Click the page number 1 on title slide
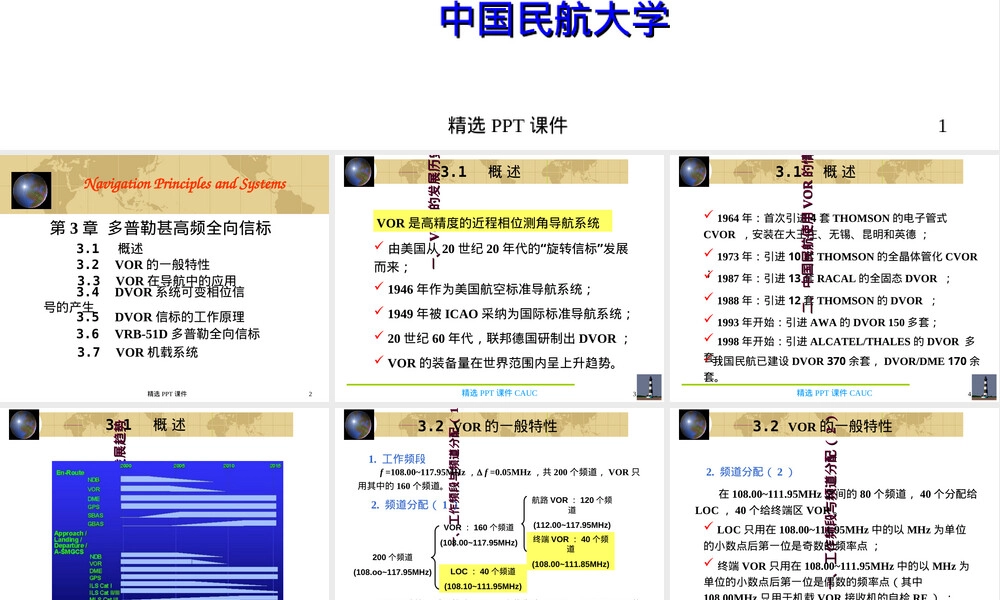The height and width of the screenshot is (600, 1000). point(942,126)
